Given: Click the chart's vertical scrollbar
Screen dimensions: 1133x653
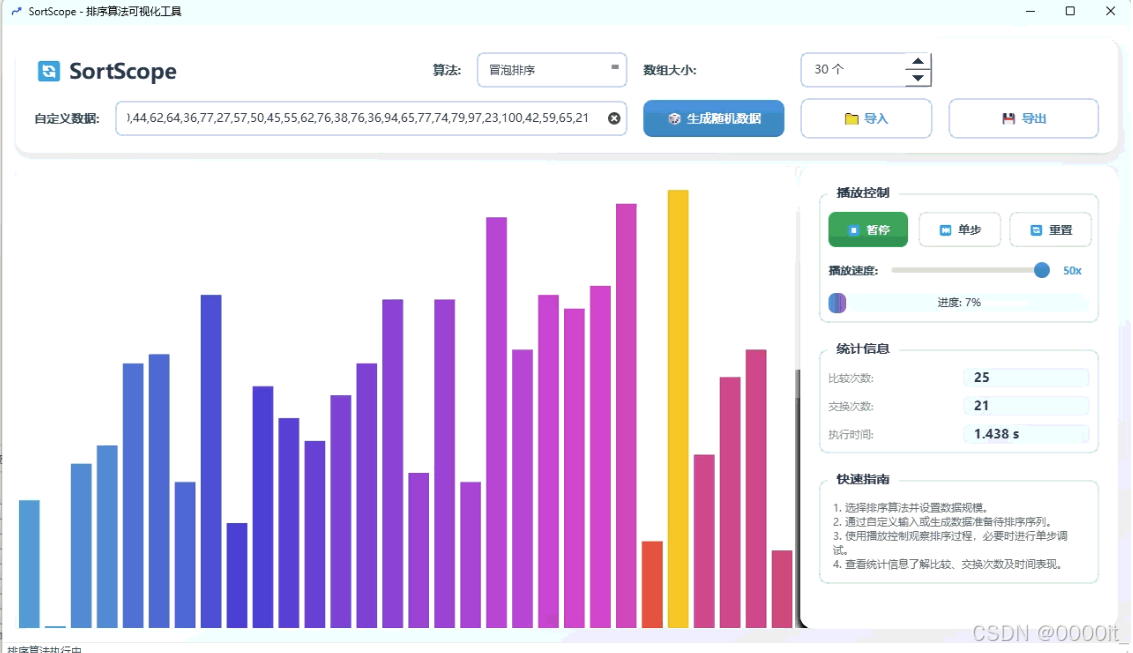Looking at the screenshot, I should point(798,397).
